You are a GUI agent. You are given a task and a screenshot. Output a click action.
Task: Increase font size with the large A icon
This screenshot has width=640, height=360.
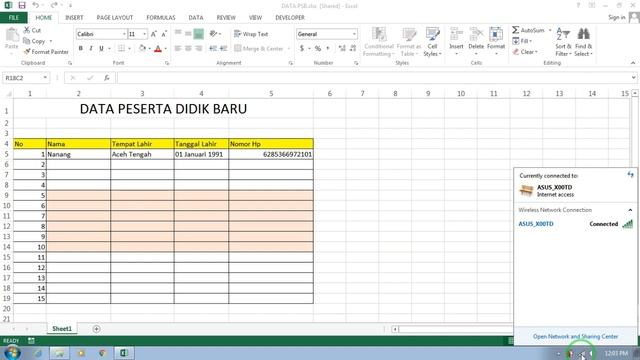(x=153, y=34)
